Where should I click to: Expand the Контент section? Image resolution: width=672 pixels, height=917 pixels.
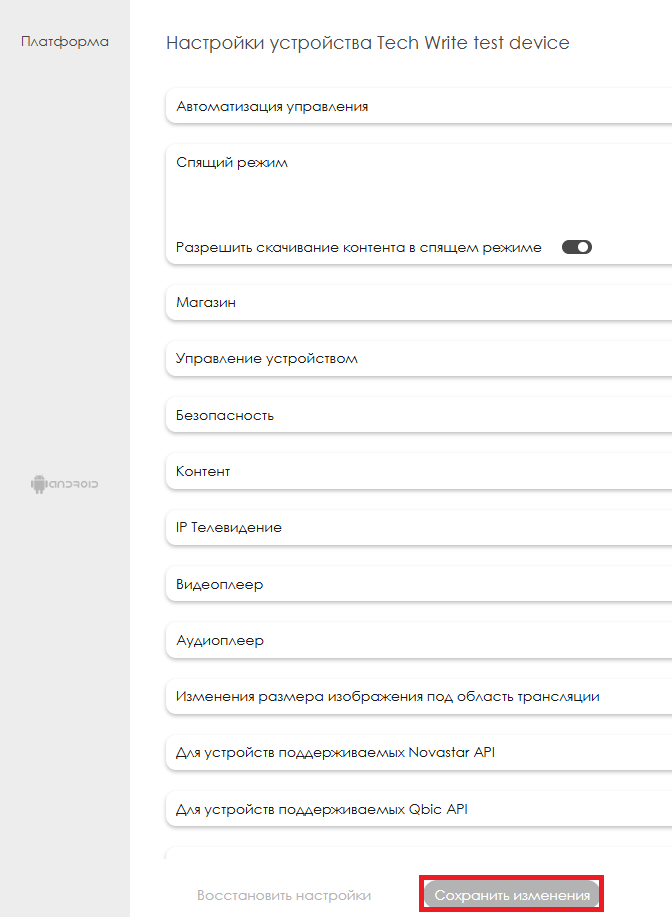[203, 471]
